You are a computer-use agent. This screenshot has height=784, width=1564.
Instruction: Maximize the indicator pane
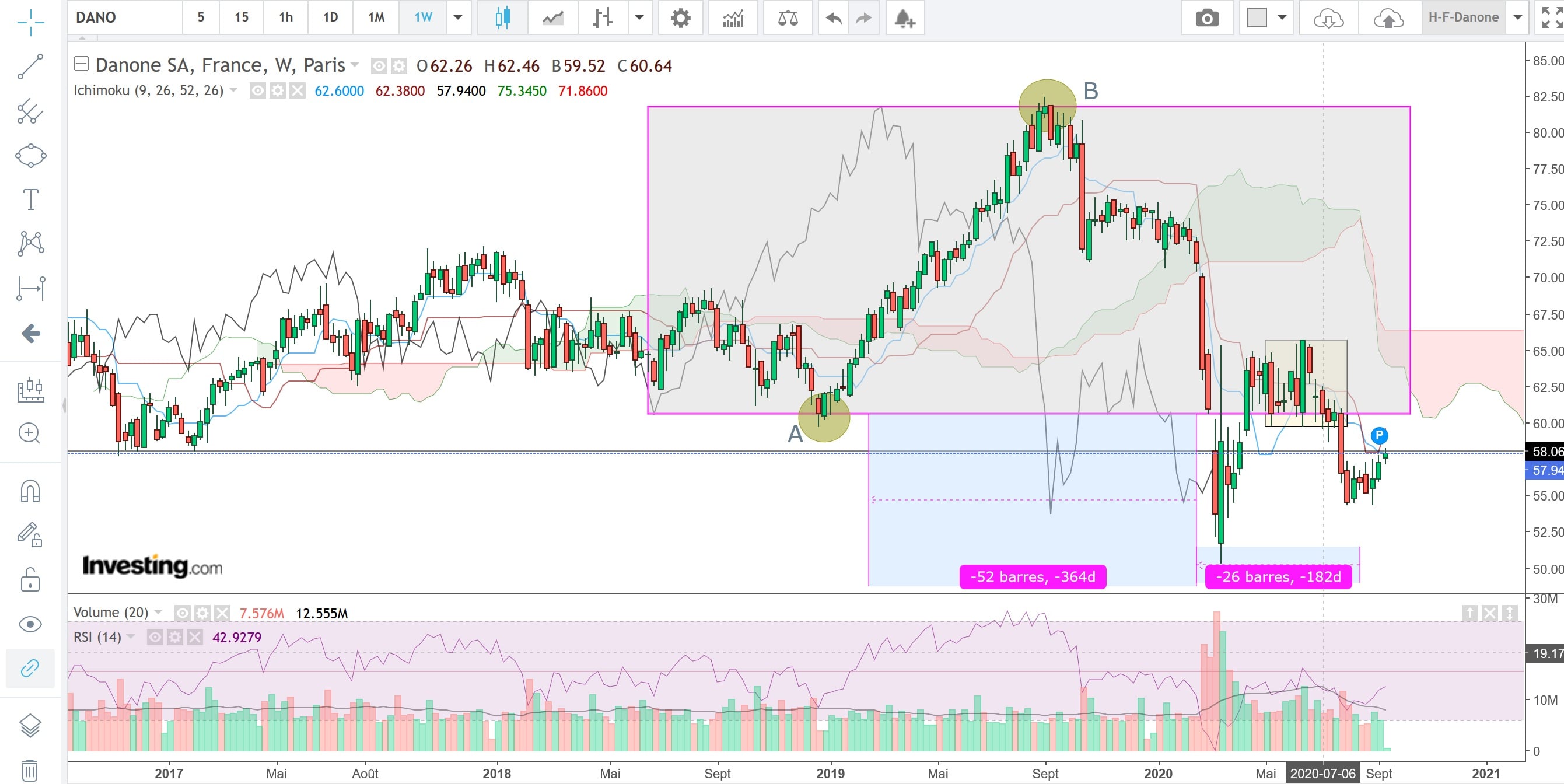pos(1510,612)
